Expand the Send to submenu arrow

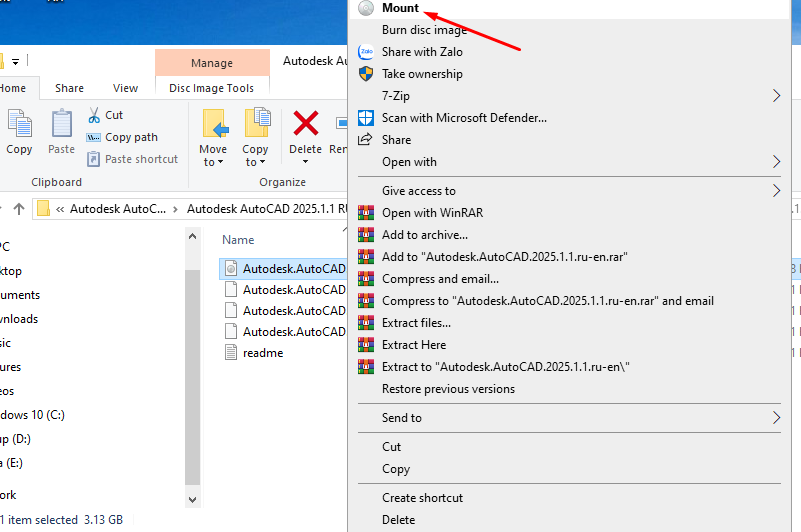point(776,418)
